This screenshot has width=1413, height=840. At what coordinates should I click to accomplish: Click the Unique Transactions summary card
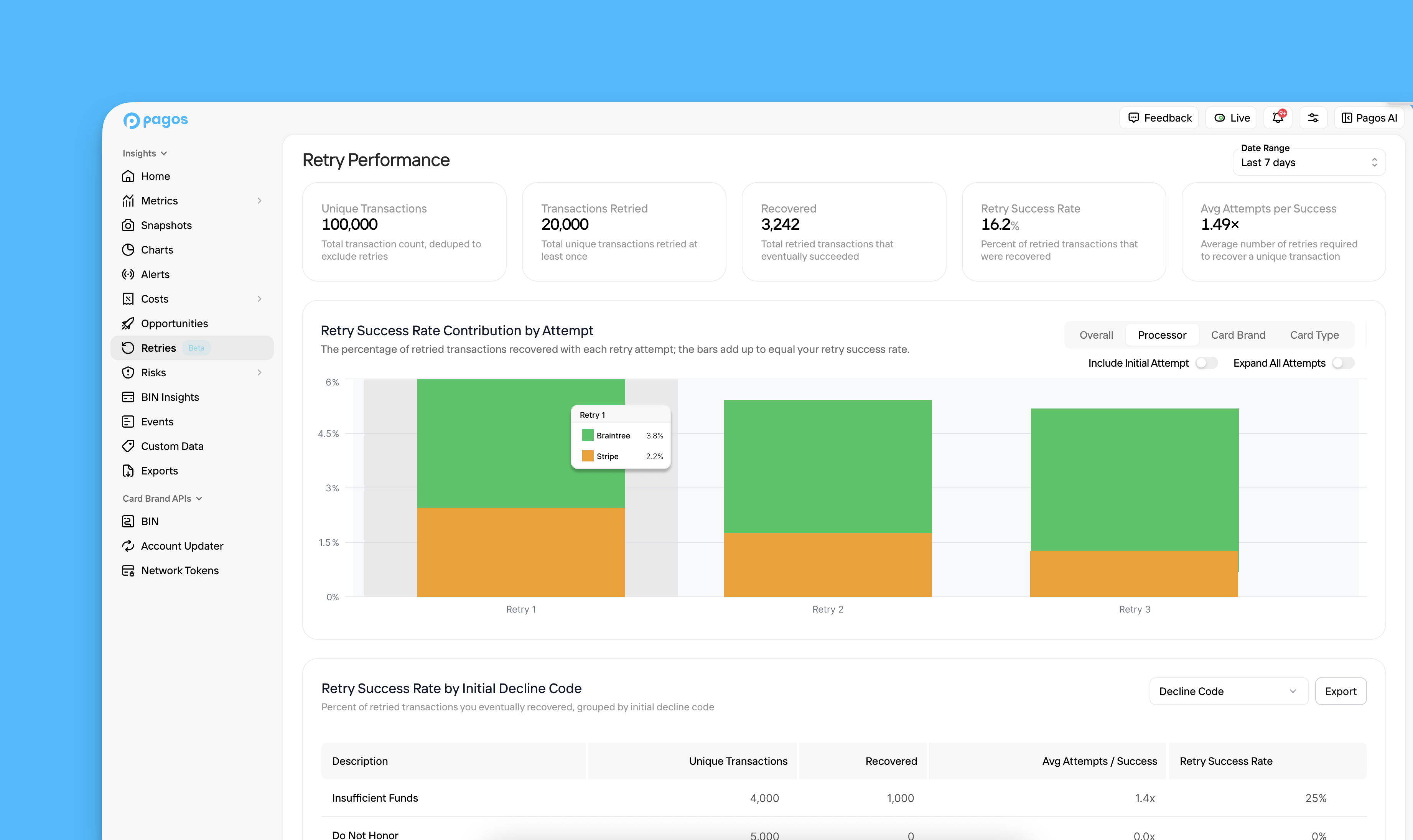pyautogui.click(x=404, y=232)
